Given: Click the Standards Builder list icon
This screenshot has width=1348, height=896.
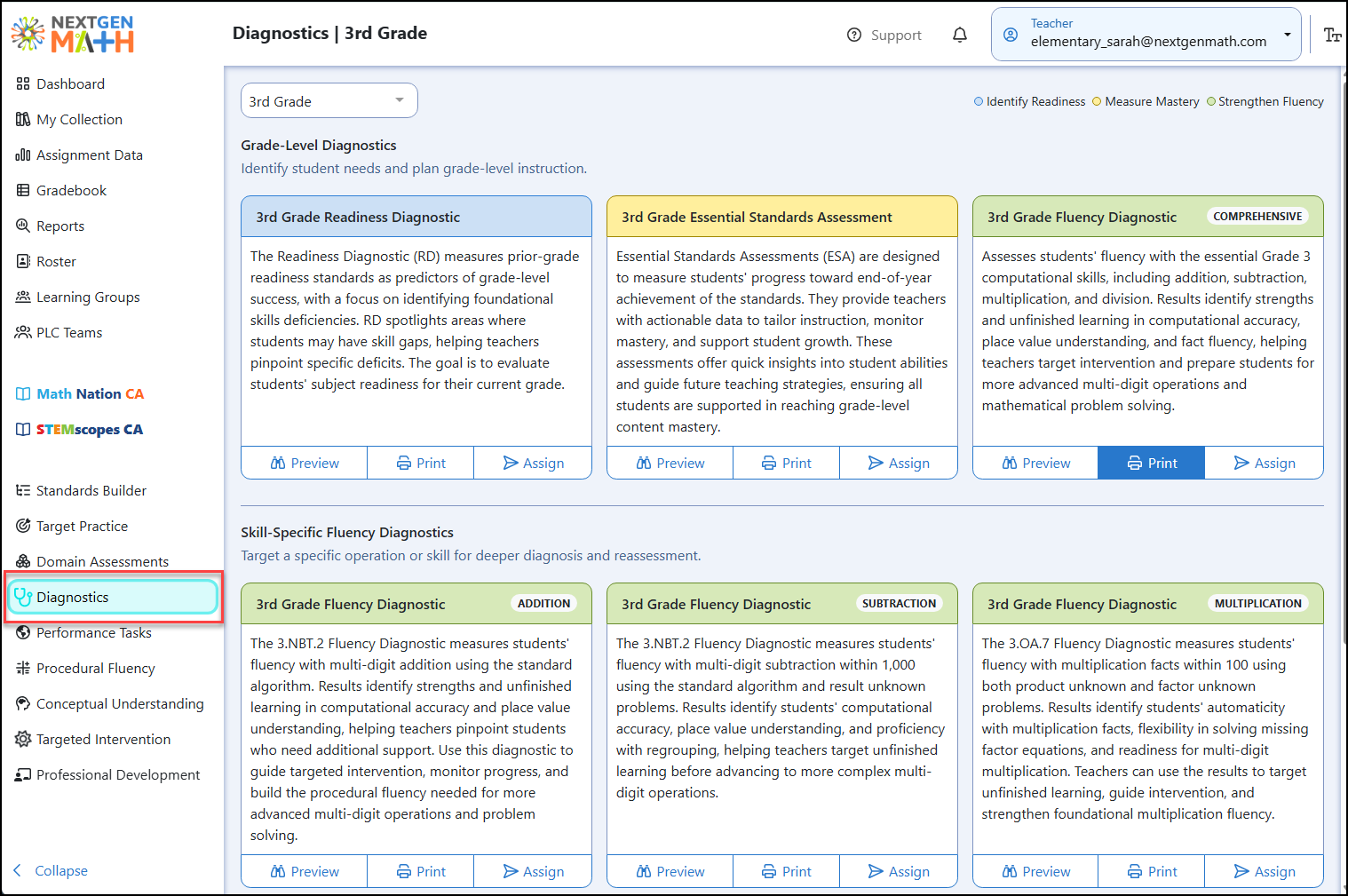Looking at the screenshot, I should click(23, 490).
